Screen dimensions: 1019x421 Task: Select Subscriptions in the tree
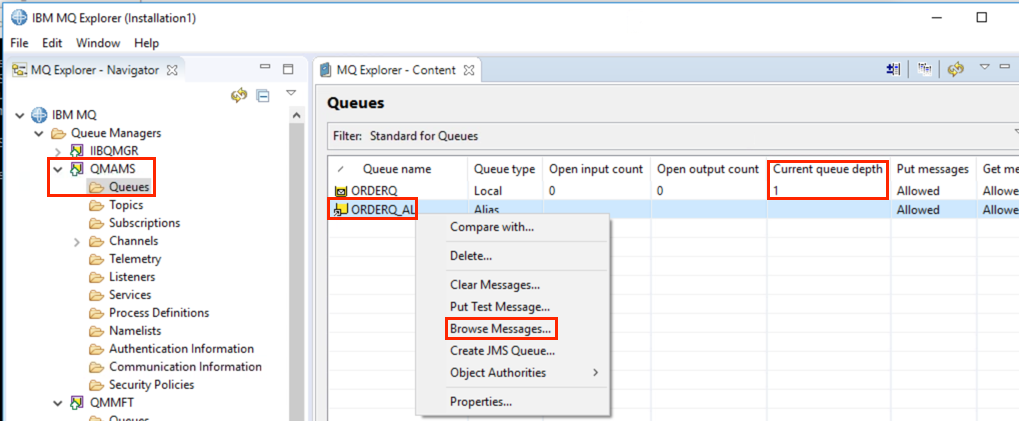144,223
